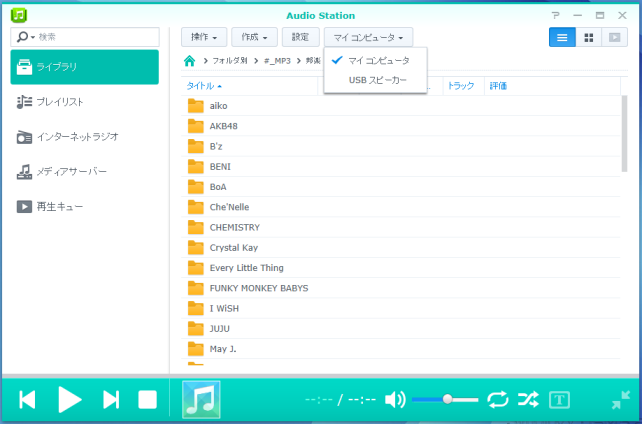The height and width of the screenshot is (424, 642).
Task: Select the AKB48 row text
Action: coord(224,126)
